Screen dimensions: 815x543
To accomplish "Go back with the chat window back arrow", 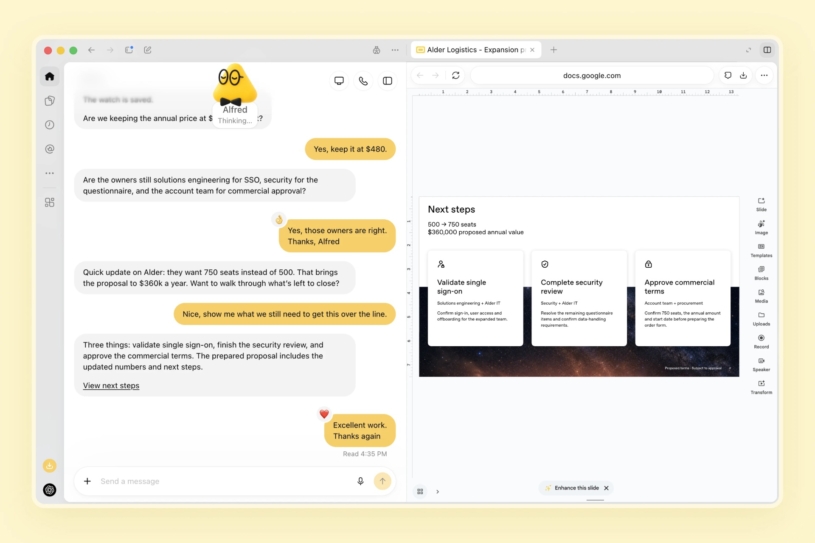I will [x=91, y=50].
